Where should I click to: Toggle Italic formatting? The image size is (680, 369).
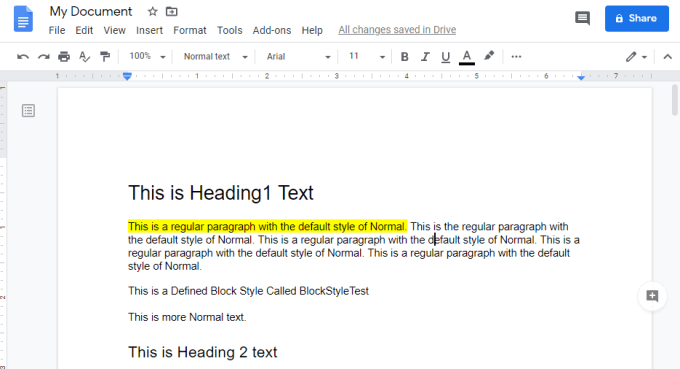[x=425, y=56]
